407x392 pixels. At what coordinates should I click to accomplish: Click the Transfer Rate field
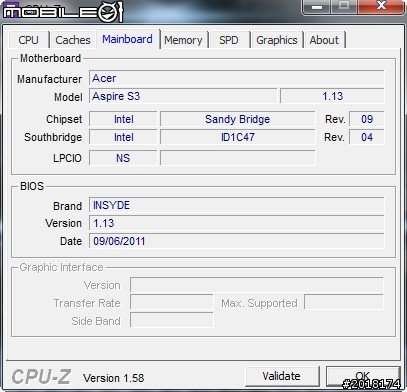click(x=172, y=303)
